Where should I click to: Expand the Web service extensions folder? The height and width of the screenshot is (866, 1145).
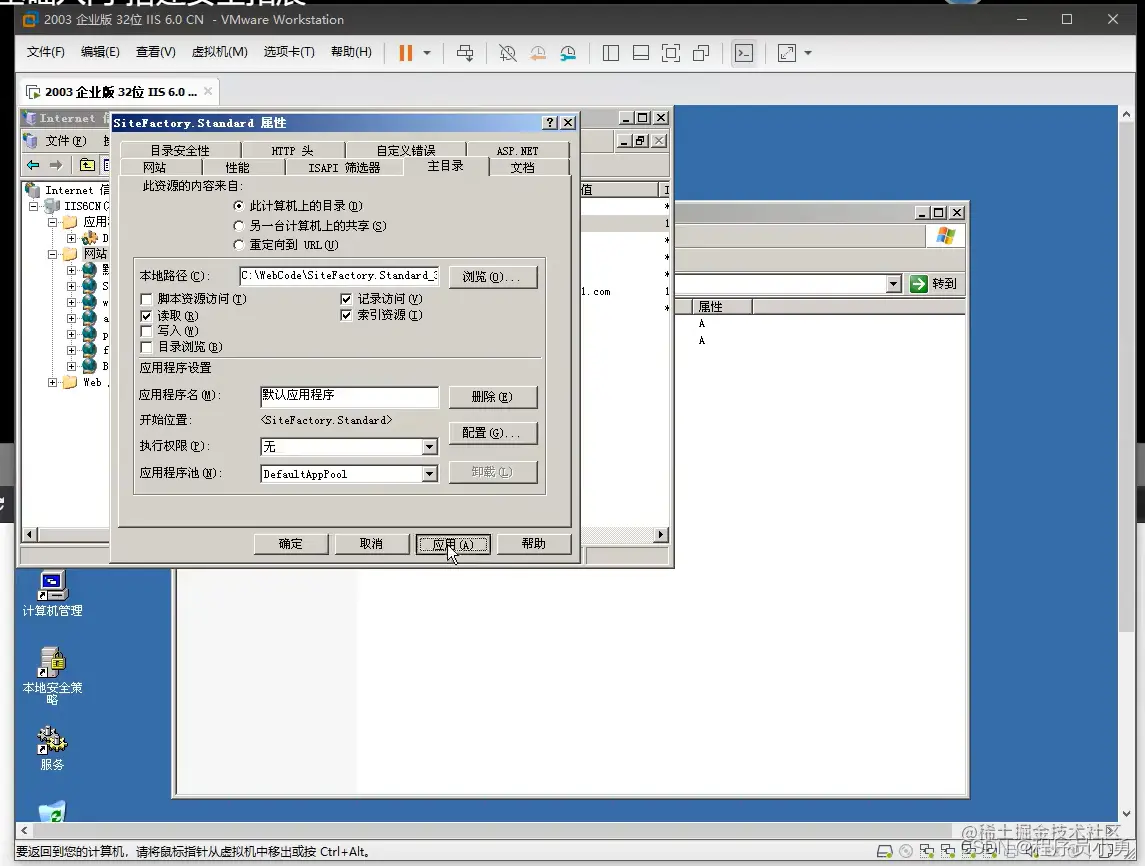53,382
